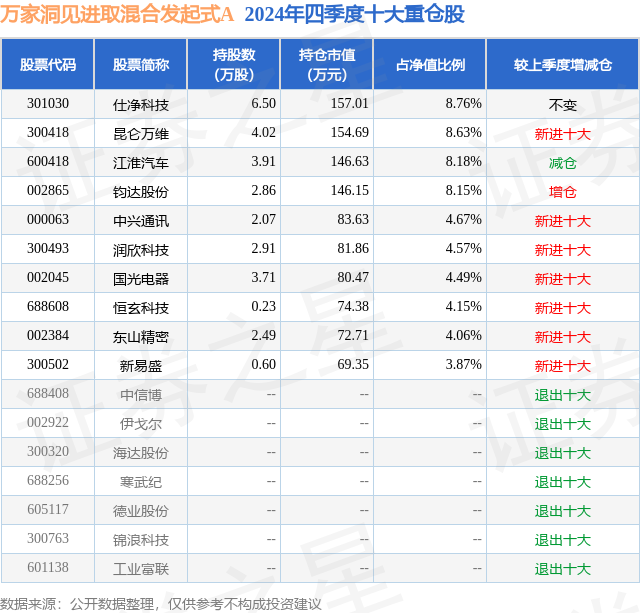Select stock name 国光电器

pos(141,279)
